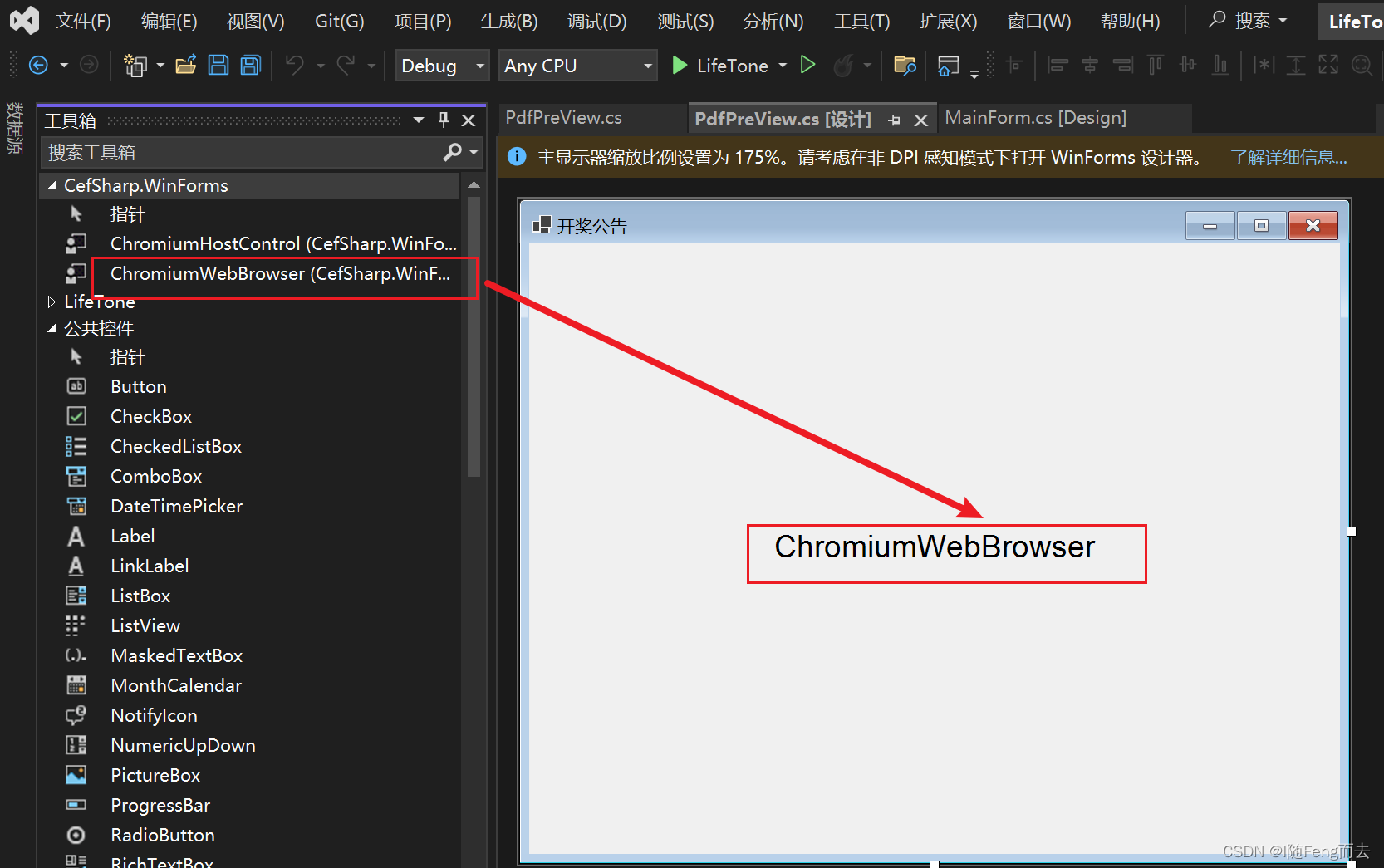Click the save all icon
Image resolution: width=1384 pixels, height=868 pixels.
coord(251,65)
